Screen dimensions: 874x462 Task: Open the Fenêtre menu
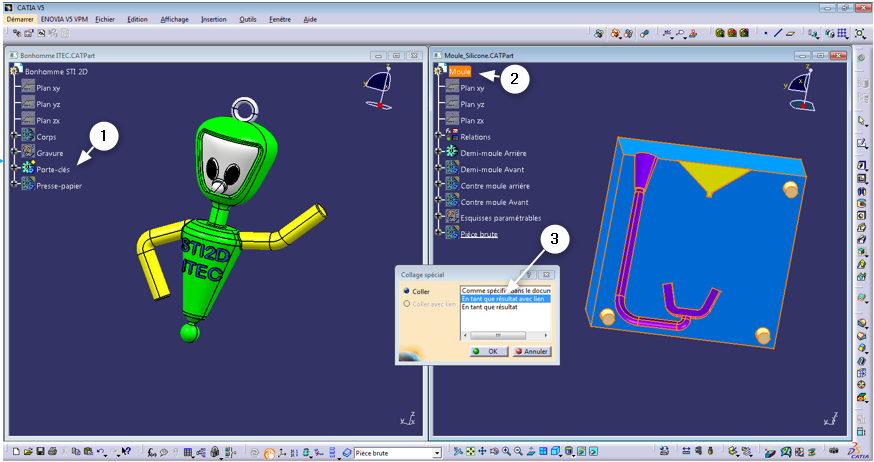click(280, 19)
